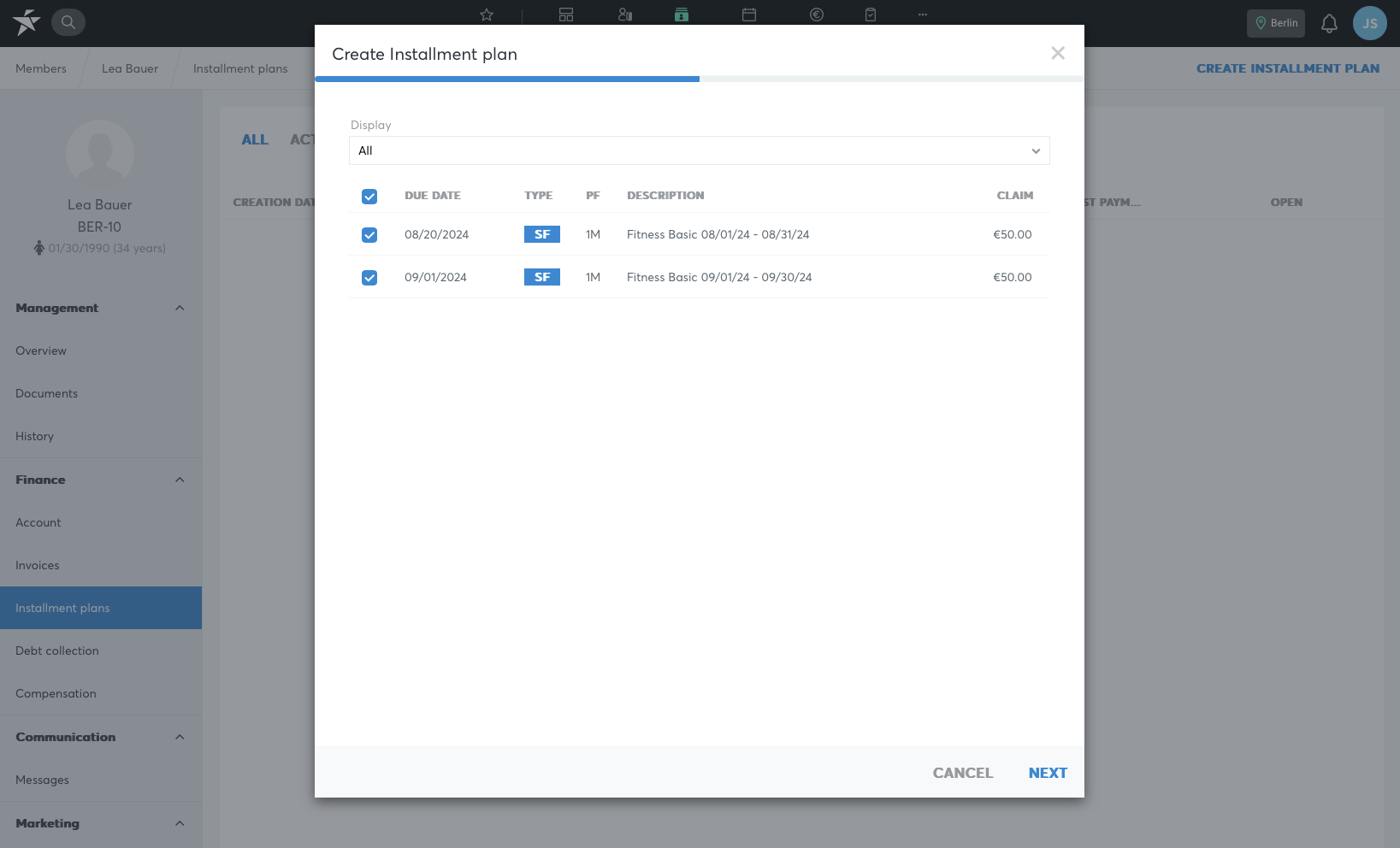Collapse the Management section
Viewport: 1400px width, 848px height.
click(x=180, y=308)
